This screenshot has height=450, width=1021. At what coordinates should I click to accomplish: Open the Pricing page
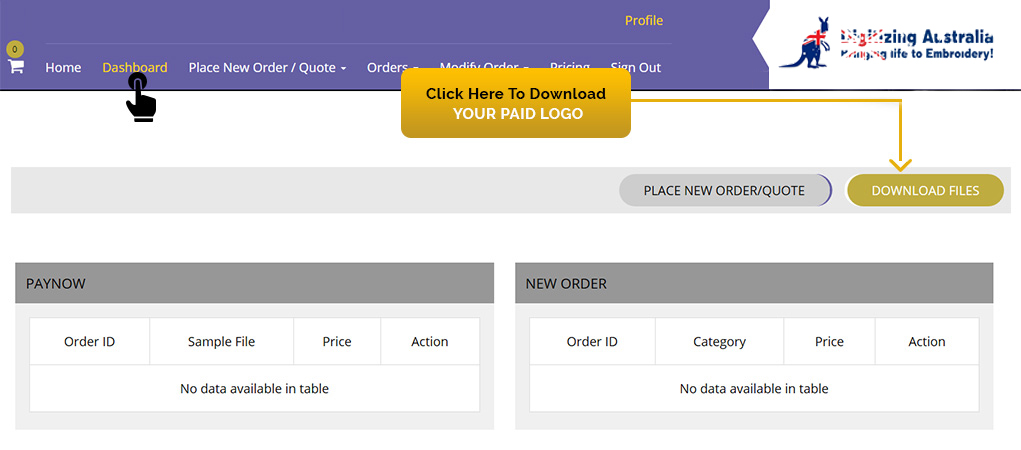tap(570, 67)
